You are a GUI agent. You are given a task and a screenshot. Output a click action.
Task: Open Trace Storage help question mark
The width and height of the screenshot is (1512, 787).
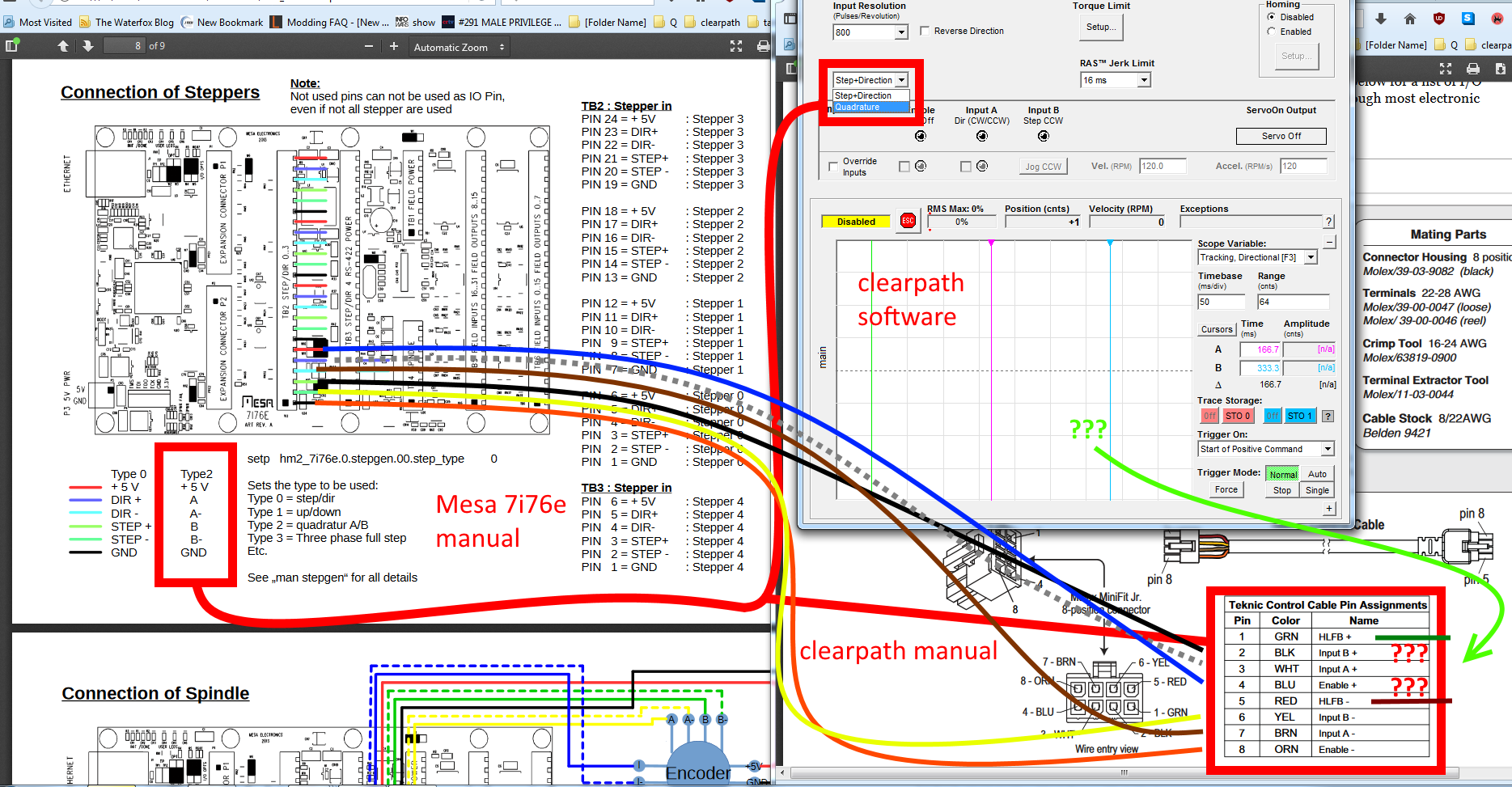(1328, 416)
